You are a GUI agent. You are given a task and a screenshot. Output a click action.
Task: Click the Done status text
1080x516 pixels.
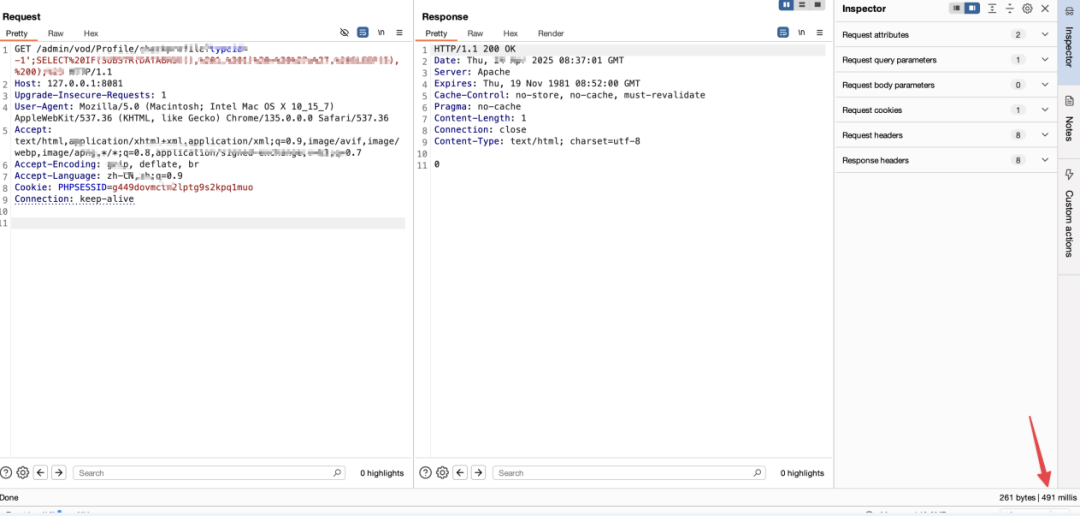click(x=10, y=497)
